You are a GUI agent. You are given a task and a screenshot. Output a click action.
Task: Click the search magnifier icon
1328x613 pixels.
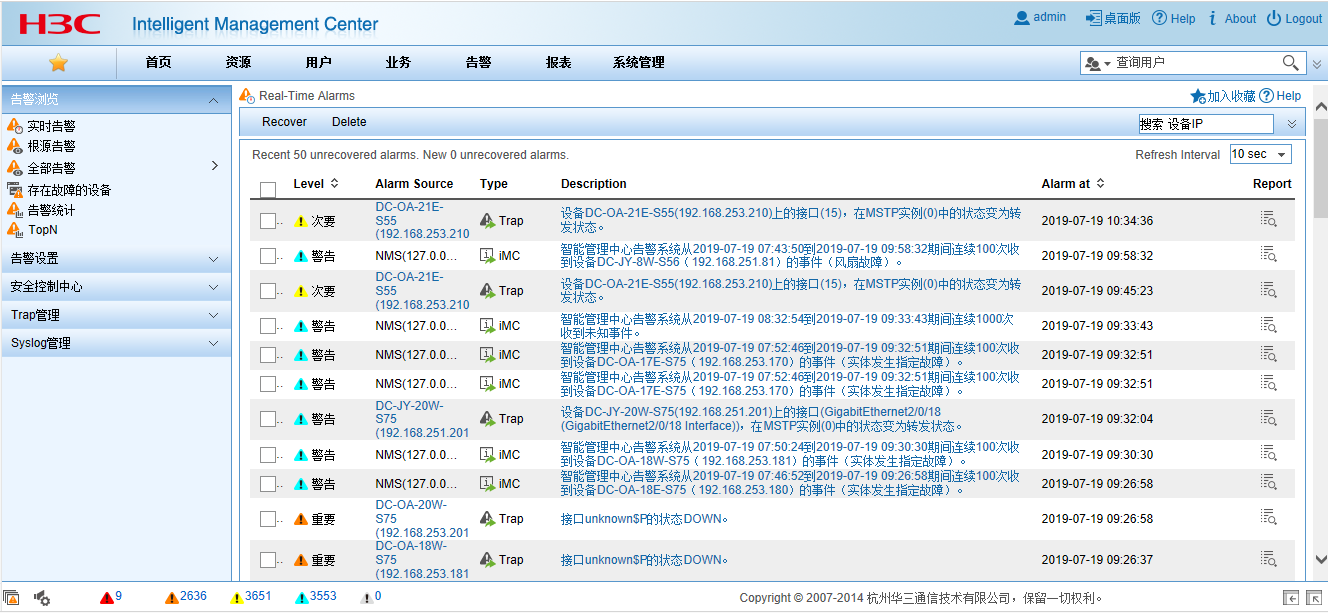1291,63
